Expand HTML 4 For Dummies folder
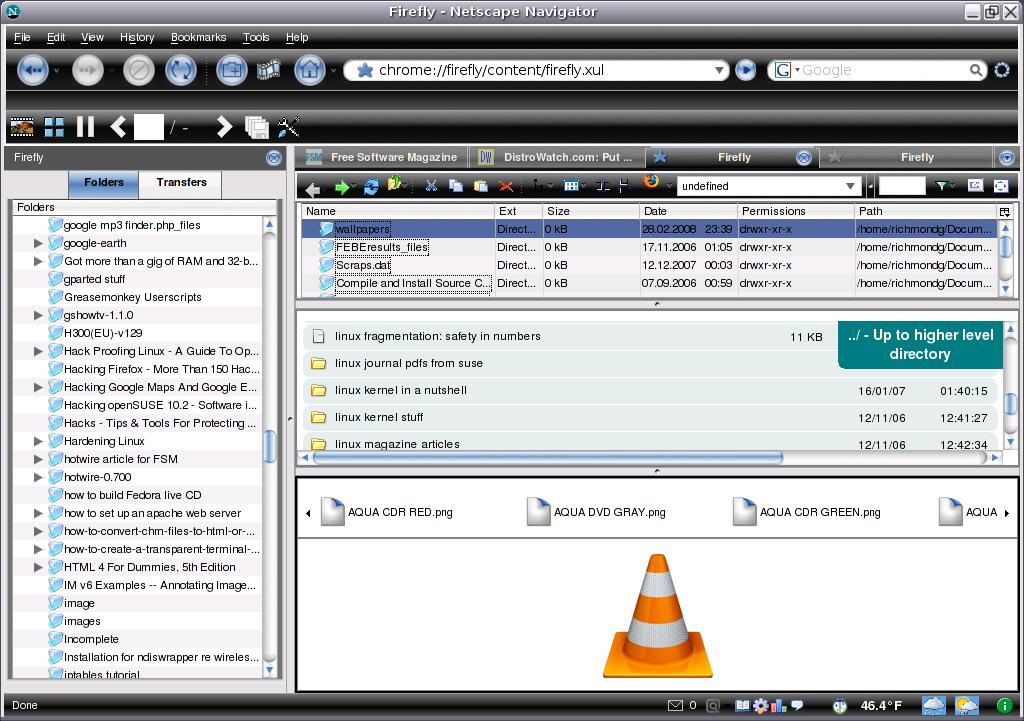This screenshot has width=1024, height=721. (x=38, y=568)
